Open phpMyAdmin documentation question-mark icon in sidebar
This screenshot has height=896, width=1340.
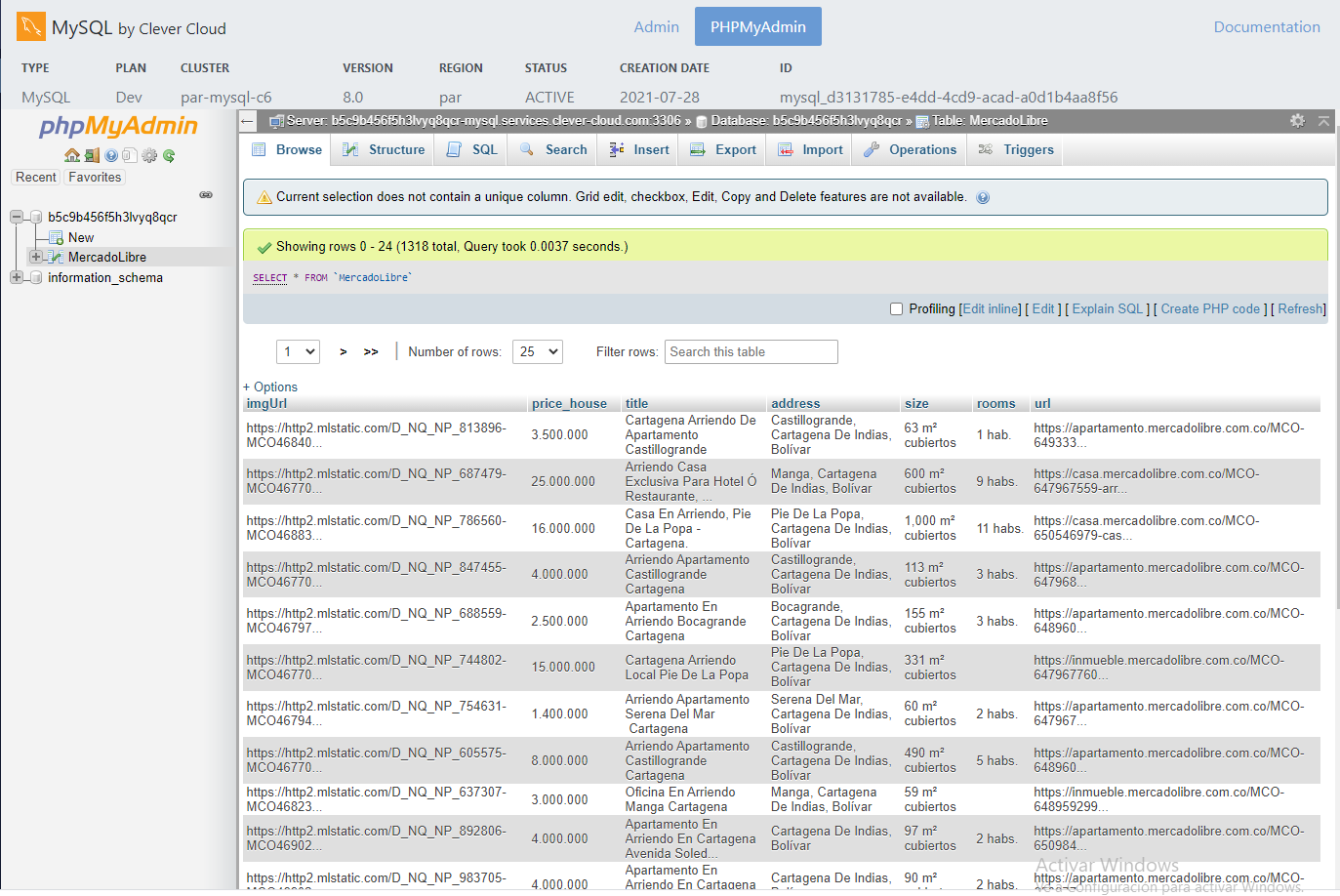[111, 155]
